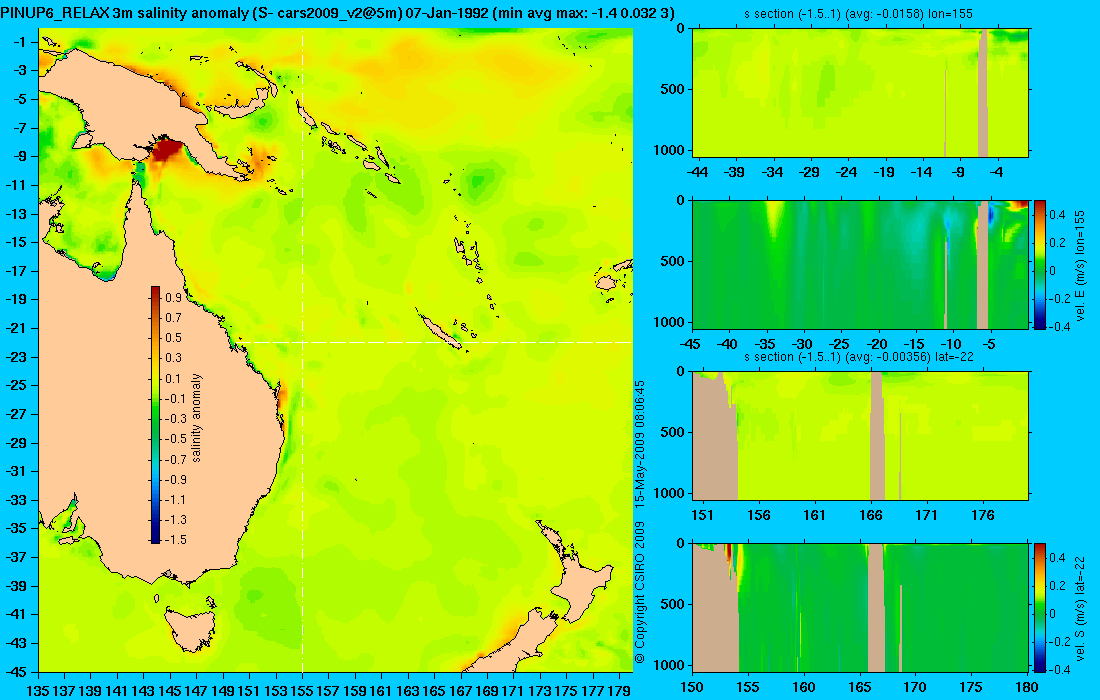Click the -33 latitude label on the main map
The image size is (1100, 700).
pyautogui.click(x=16, y=499)
